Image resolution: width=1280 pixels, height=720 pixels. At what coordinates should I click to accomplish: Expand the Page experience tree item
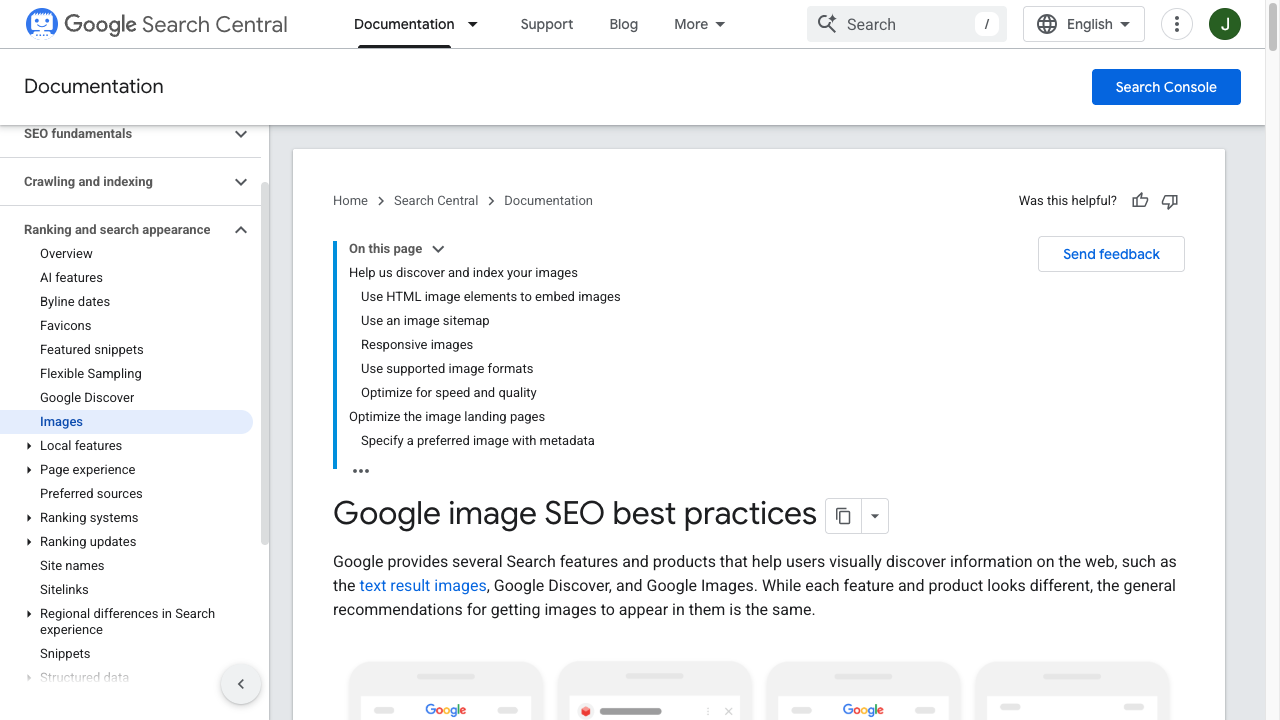tap(29, 470)
